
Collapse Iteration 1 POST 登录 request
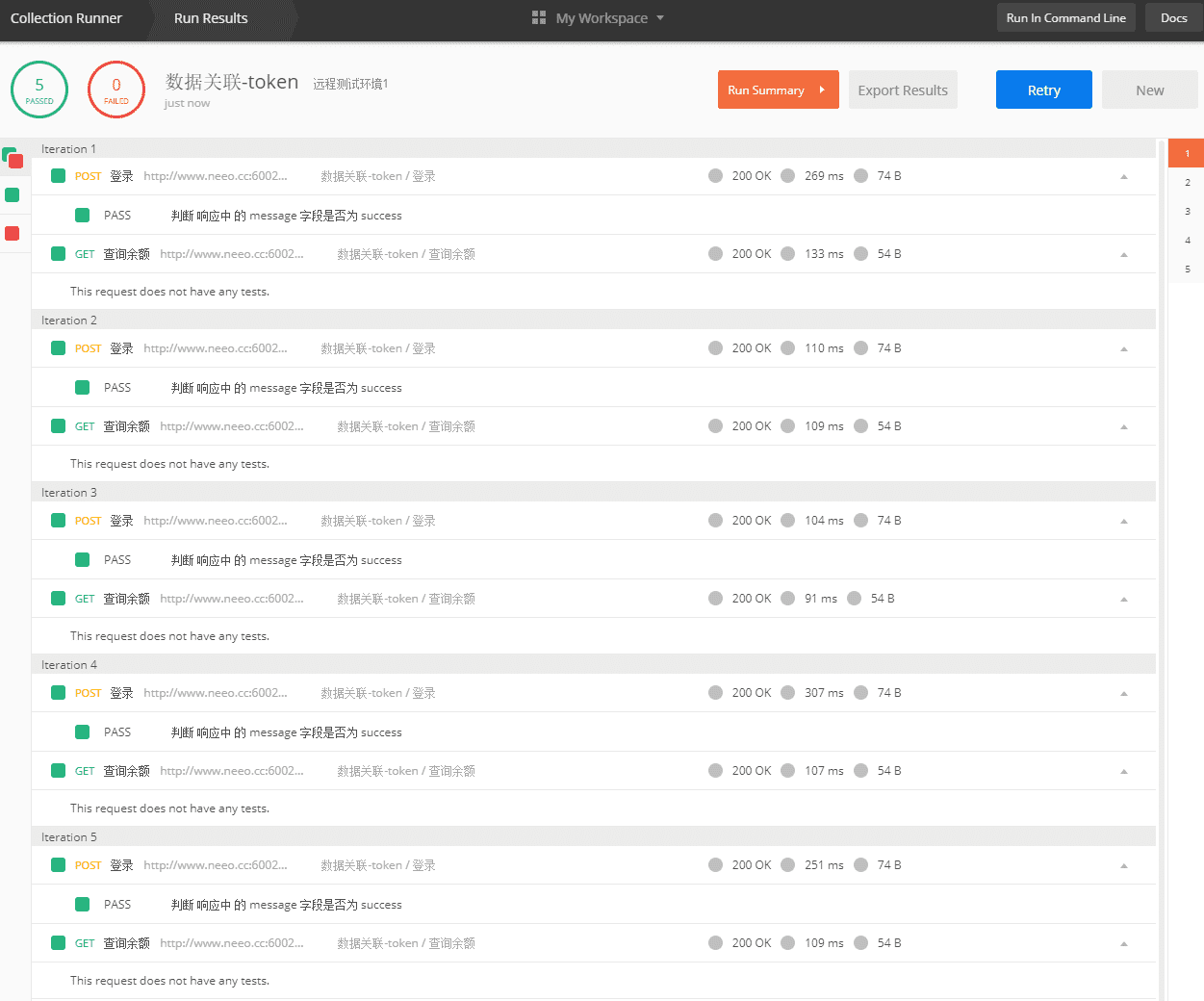pyautogui.click(x=1124, y=176)
